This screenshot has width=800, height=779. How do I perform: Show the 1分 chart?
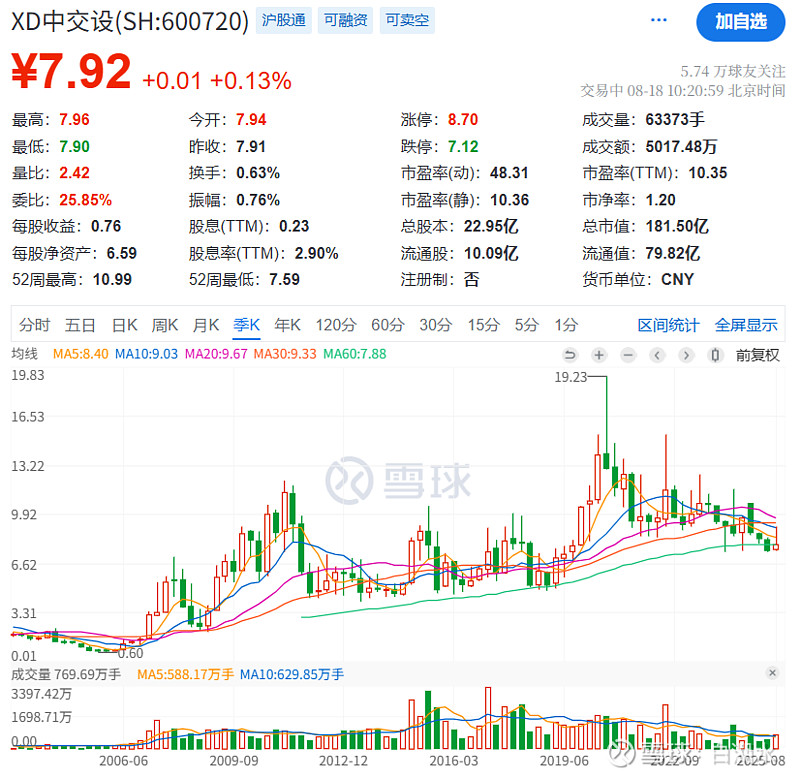click(566, 325)
